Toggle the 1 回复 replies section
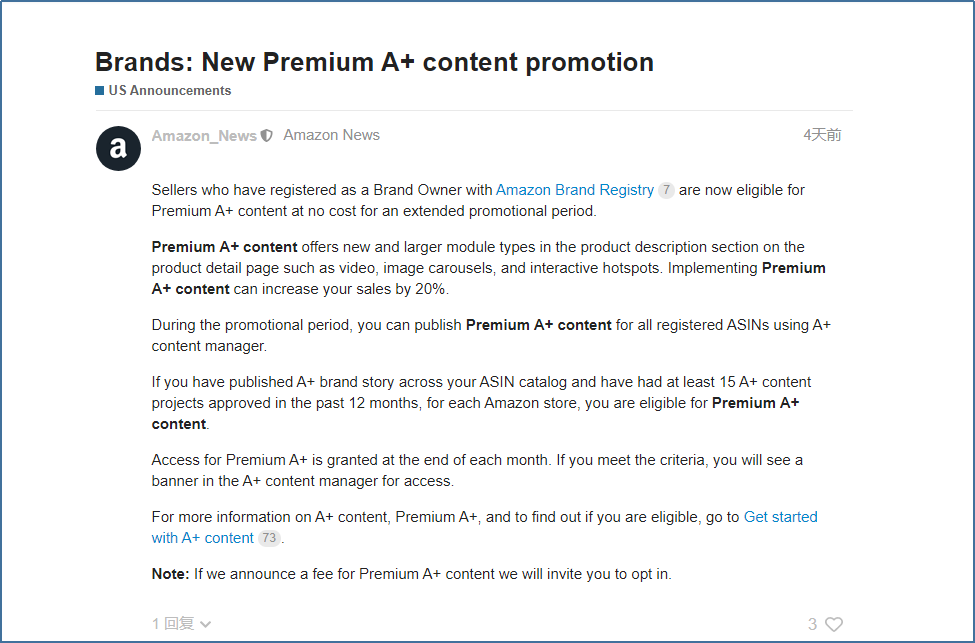The height and width of the screenshot is (643, 975). (x=174, y=623)
